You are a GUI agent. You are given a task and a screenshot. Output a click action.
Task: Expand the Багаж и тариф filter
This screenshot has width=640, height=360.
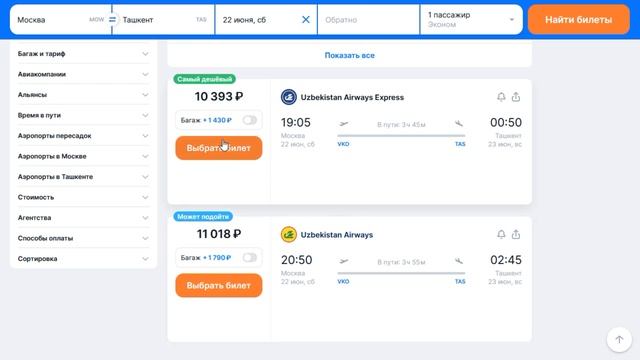pyautogui.click(x=83, y=53)
